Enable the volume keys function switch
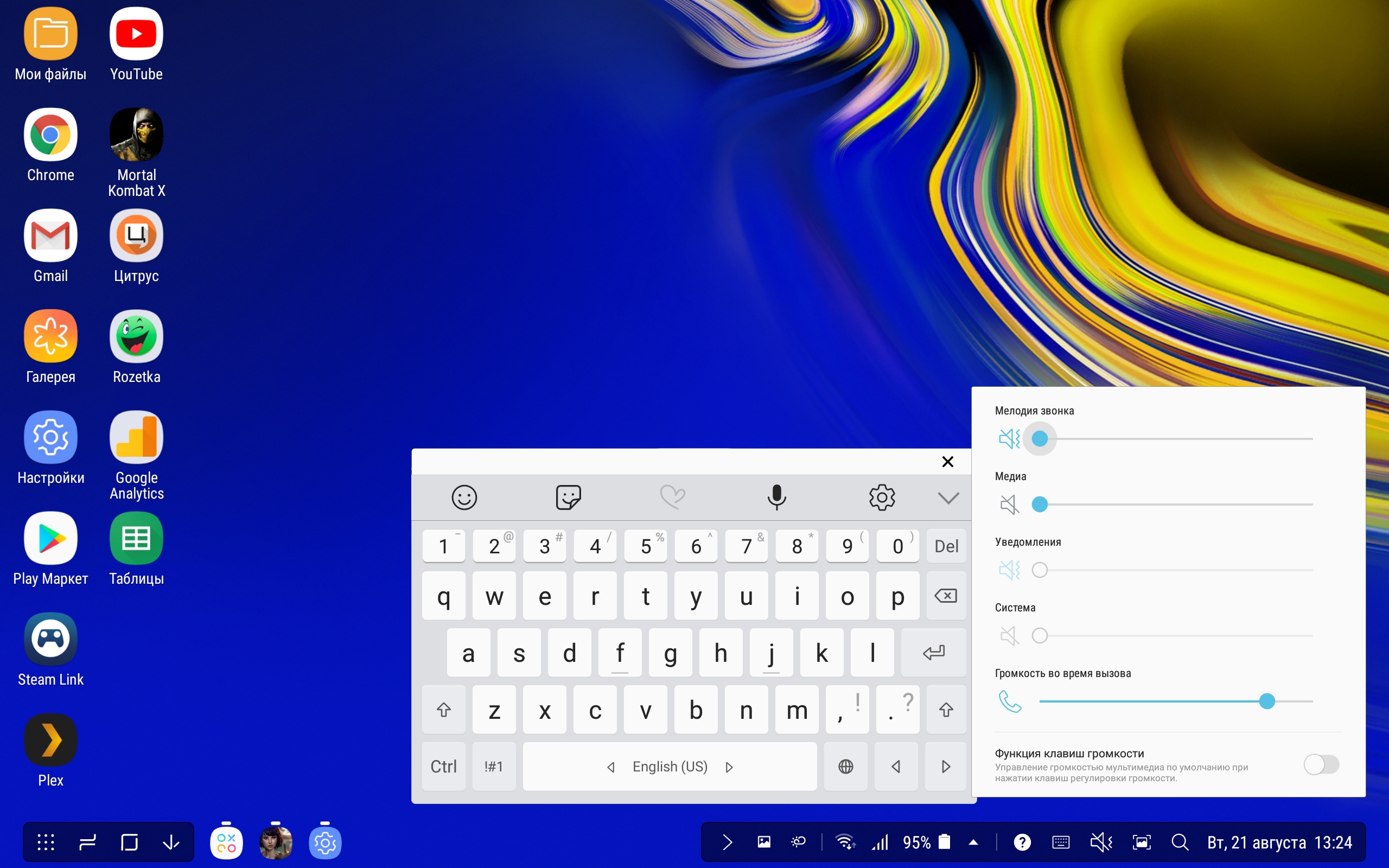This screenshot has height=868, width=1389. [1321, 765]
